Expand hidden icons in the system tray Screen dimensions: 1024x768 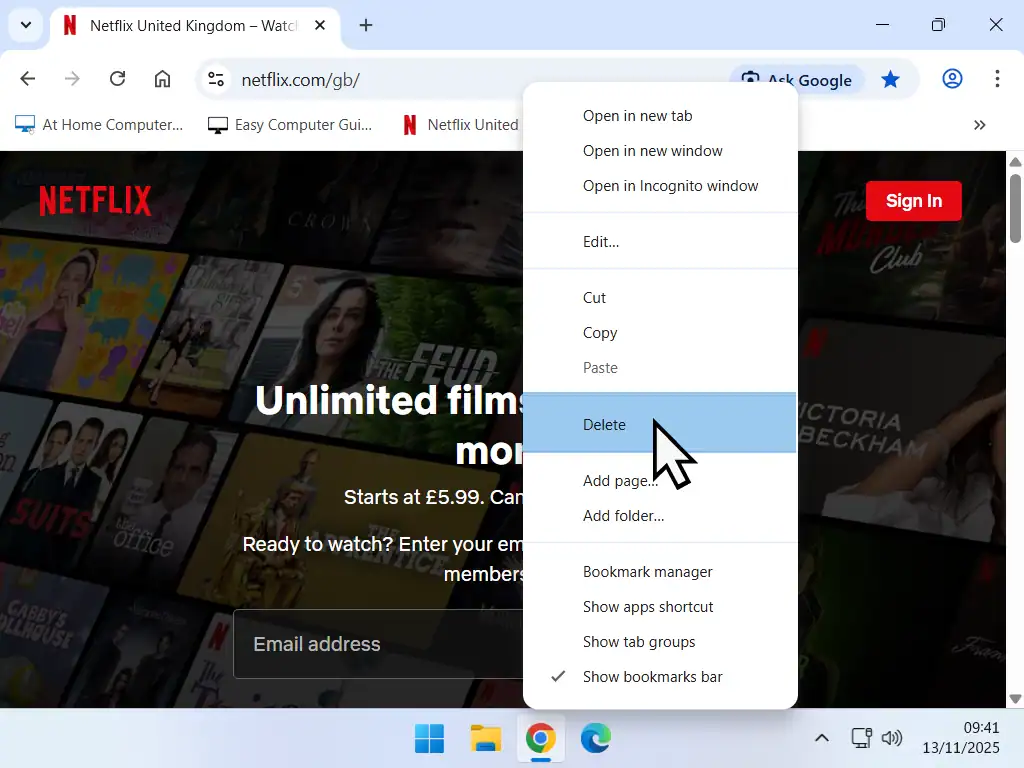coord(822,737)
